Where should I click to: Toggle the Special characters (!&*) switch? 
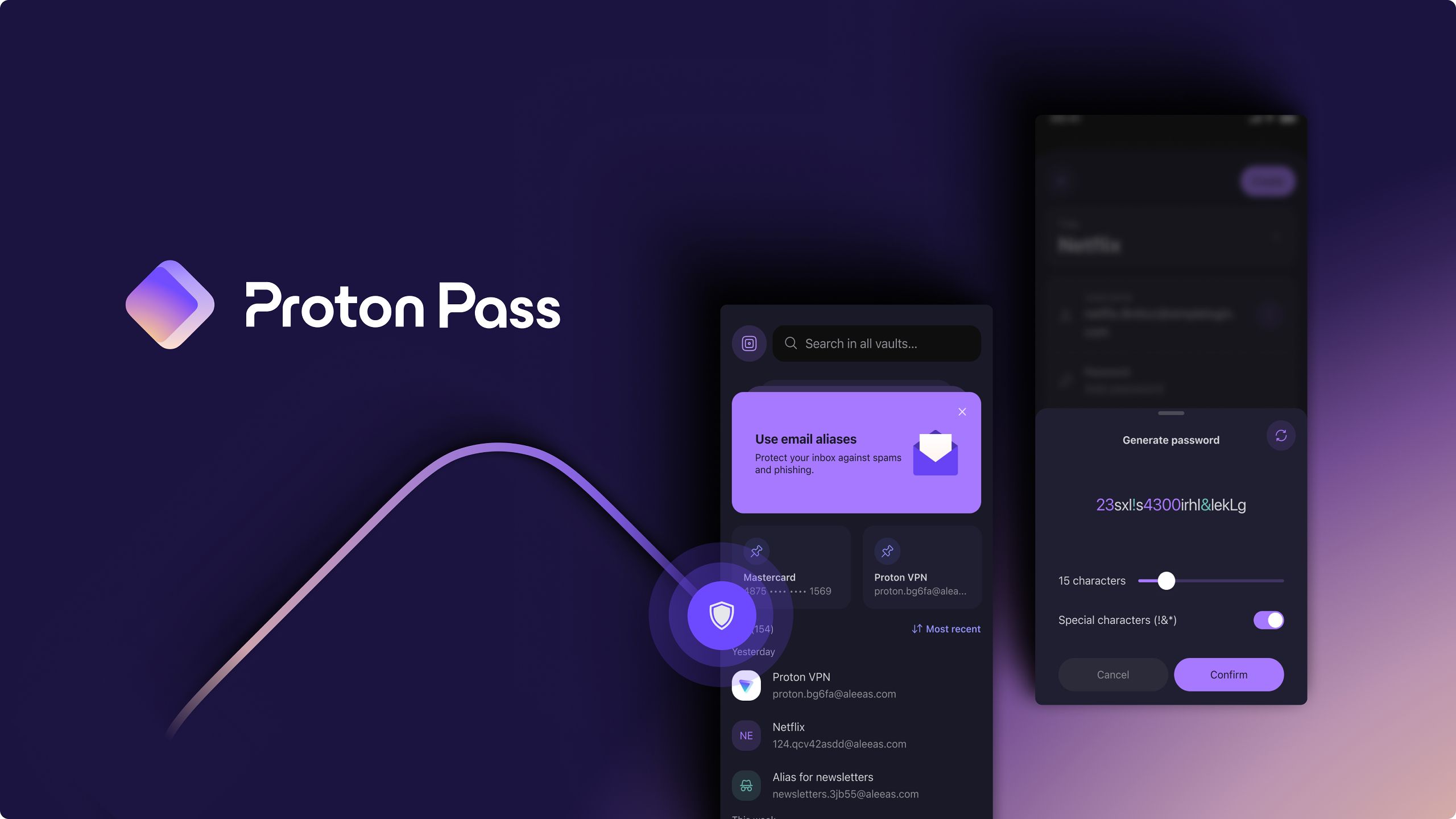[x=1268, y=620]
